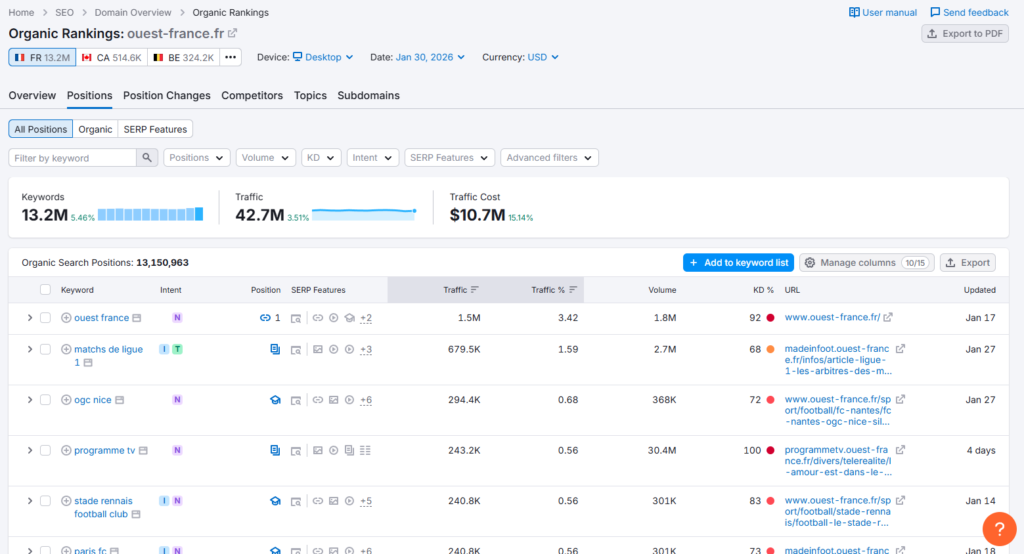Click the orange help question mark bubble
This screenshot has width=1024, height=554.
pos(999,529)
